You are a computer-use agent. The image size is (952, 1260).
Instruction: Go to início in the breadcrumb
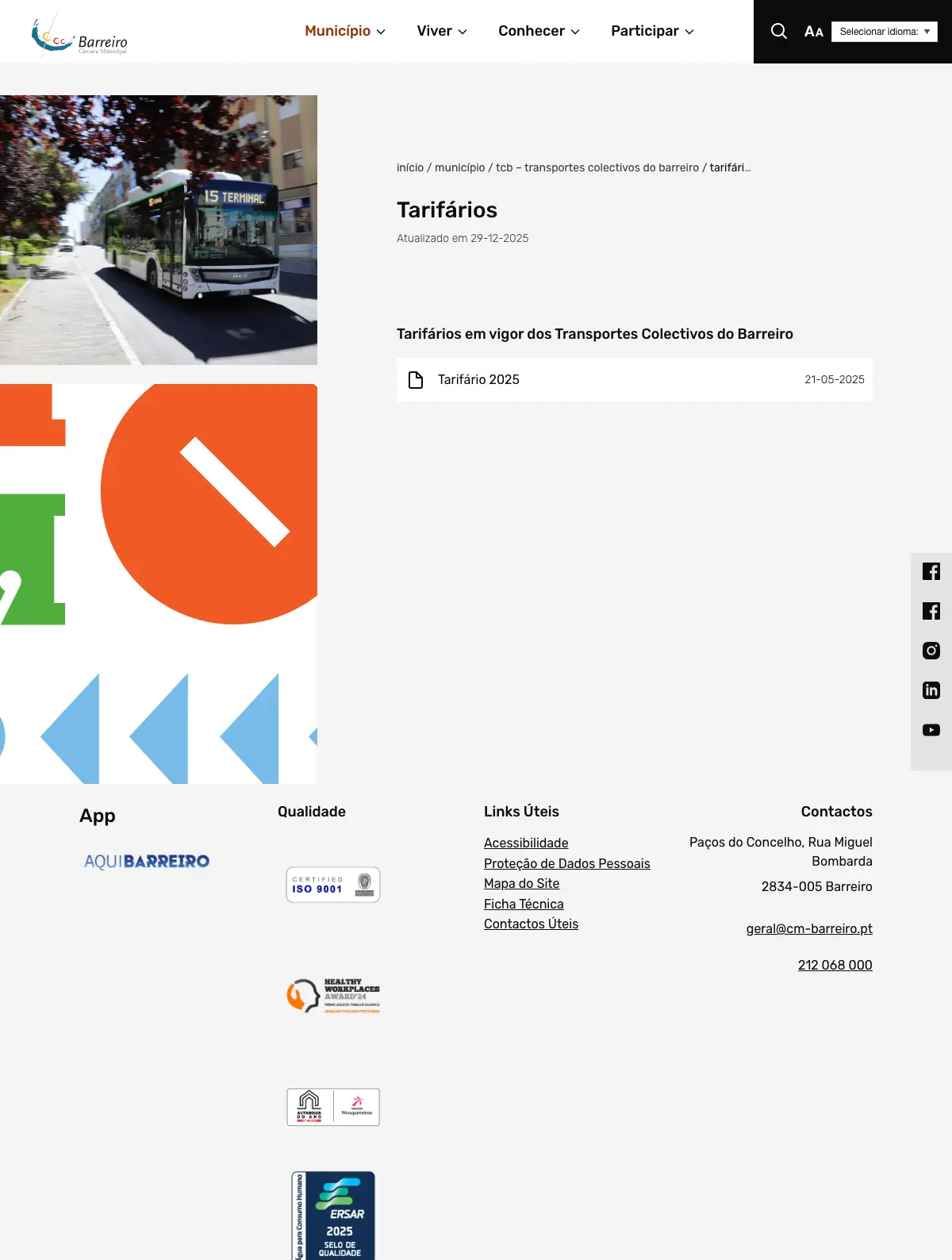(x=410, y=167)
